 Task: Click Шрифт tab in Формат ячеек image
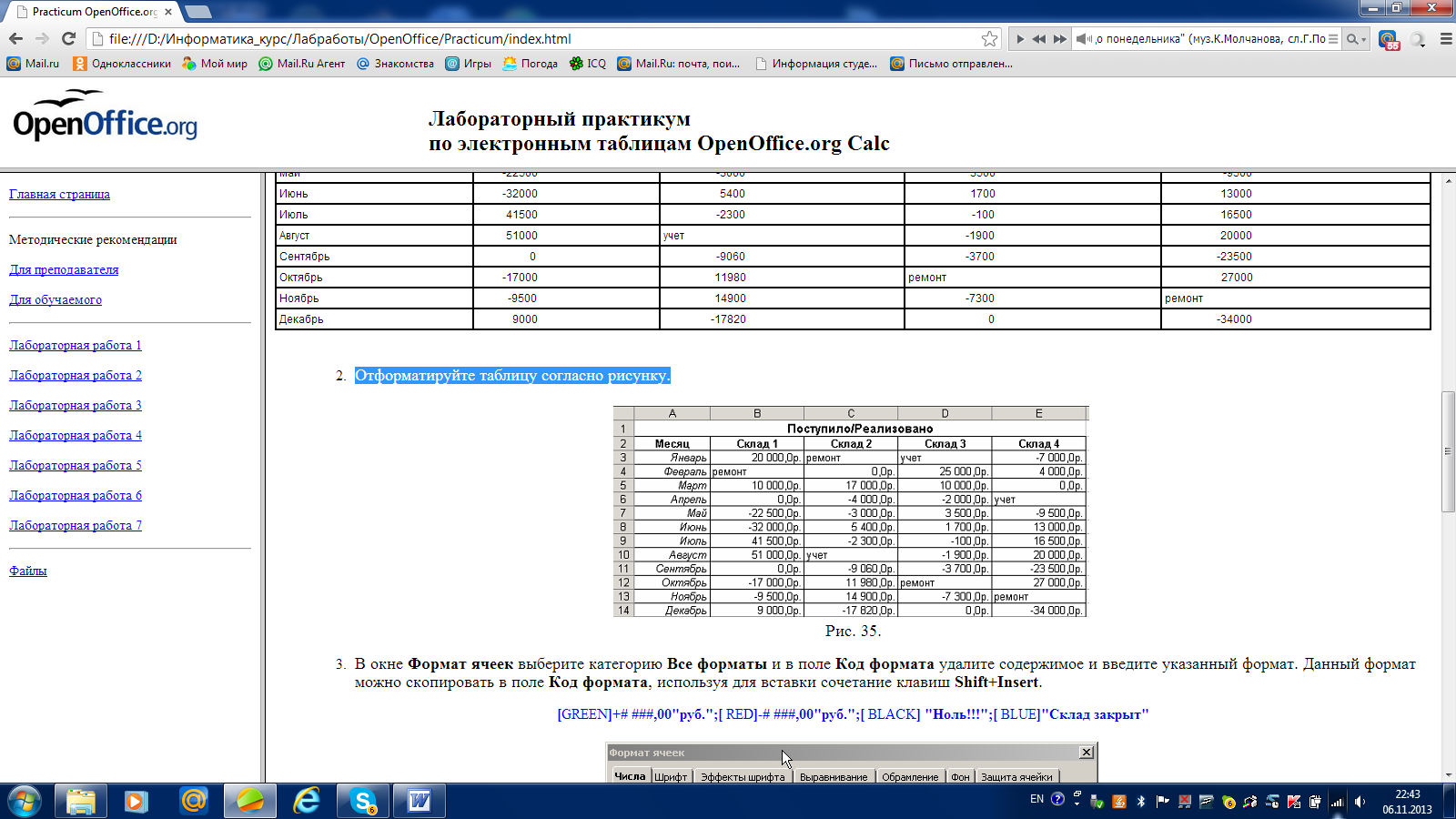click(x=671, y=776)
